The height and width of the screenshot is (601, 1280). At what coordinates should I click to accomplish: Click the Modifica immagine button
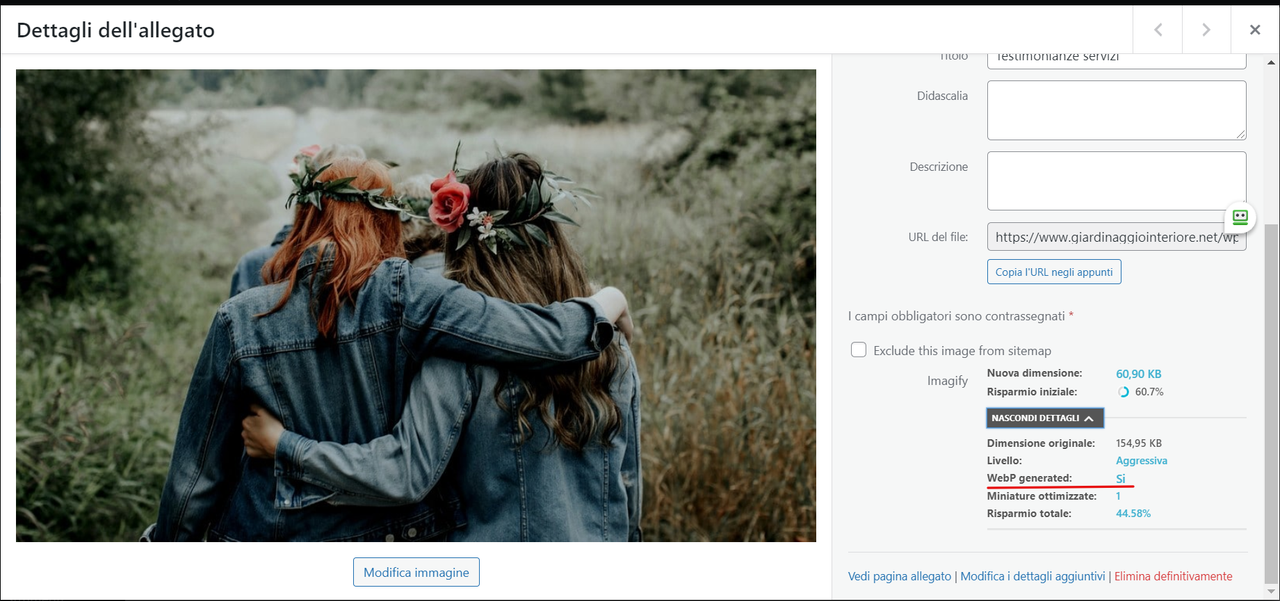[x=416, y=572]
